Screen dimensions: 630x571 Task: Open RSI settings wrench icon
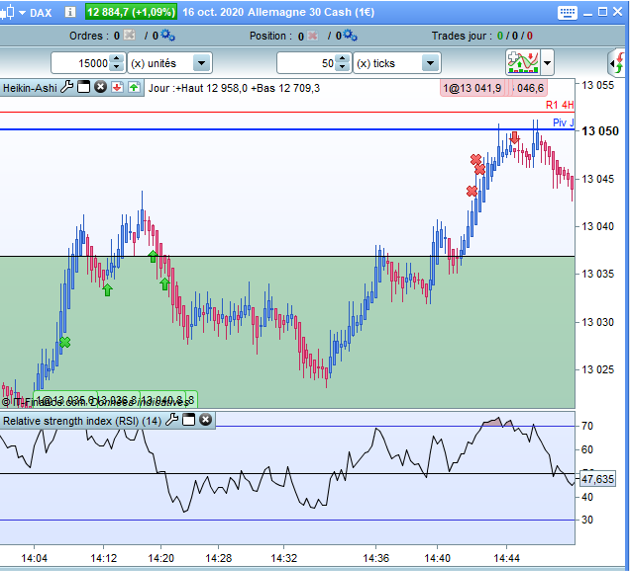coord(172,420)
